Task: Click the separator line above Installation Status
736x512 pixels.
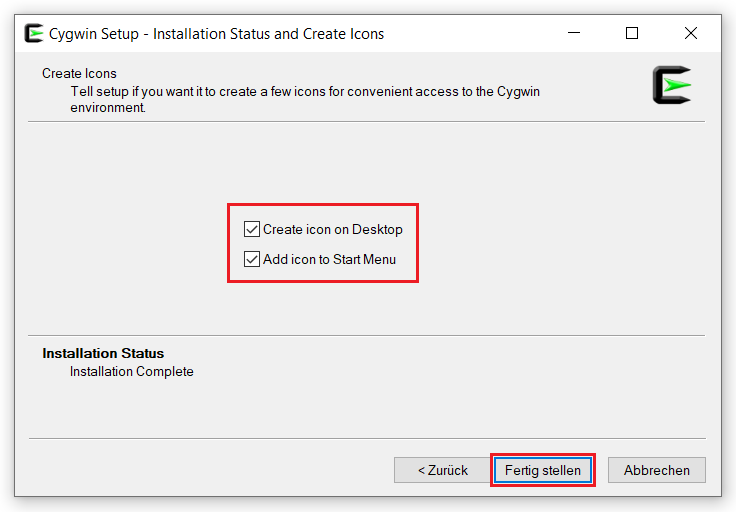Action: tap(366, 335)
